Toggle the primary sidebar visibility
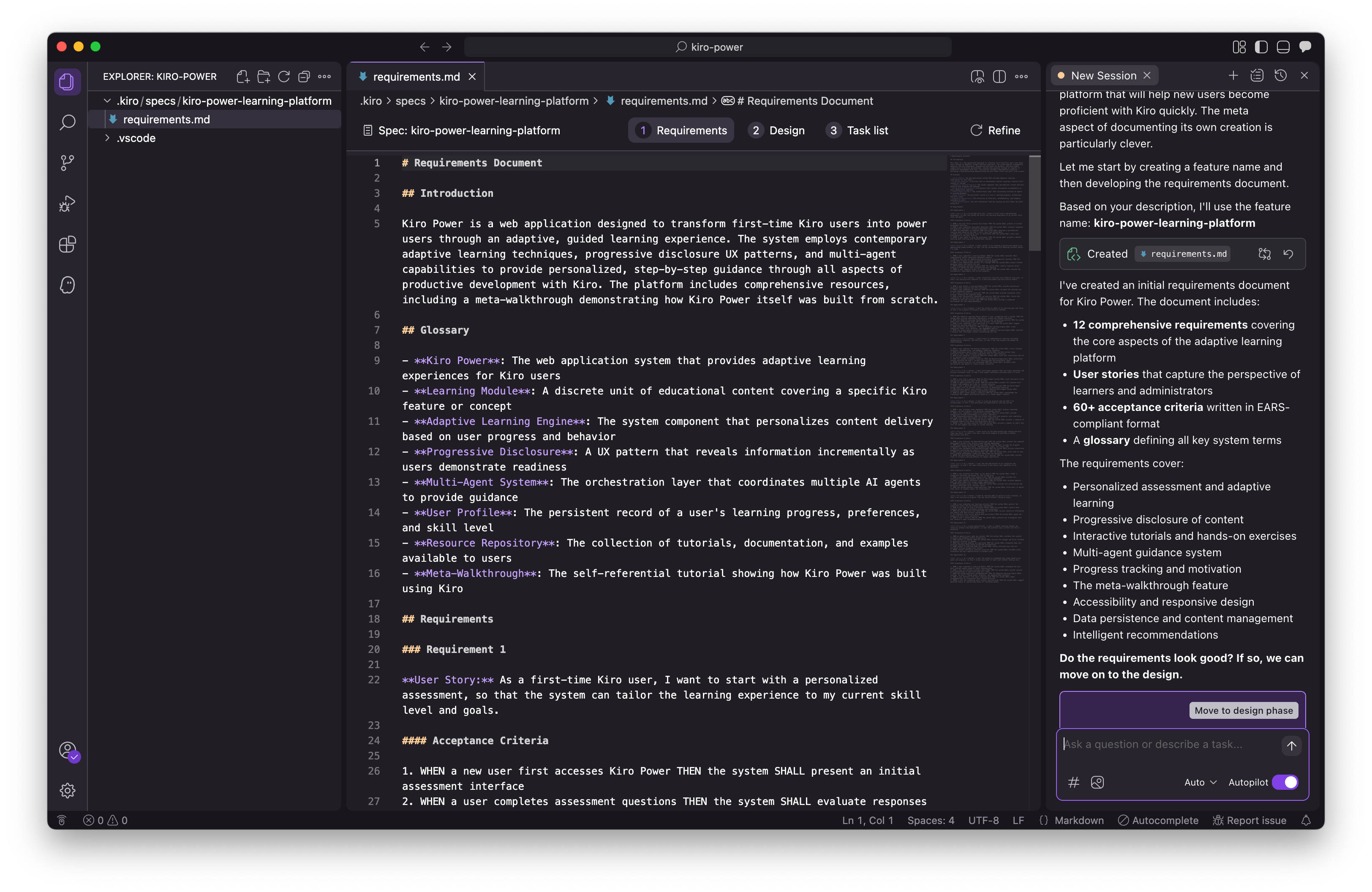This screenshot has height=892, width=1372. (1261, 47)
